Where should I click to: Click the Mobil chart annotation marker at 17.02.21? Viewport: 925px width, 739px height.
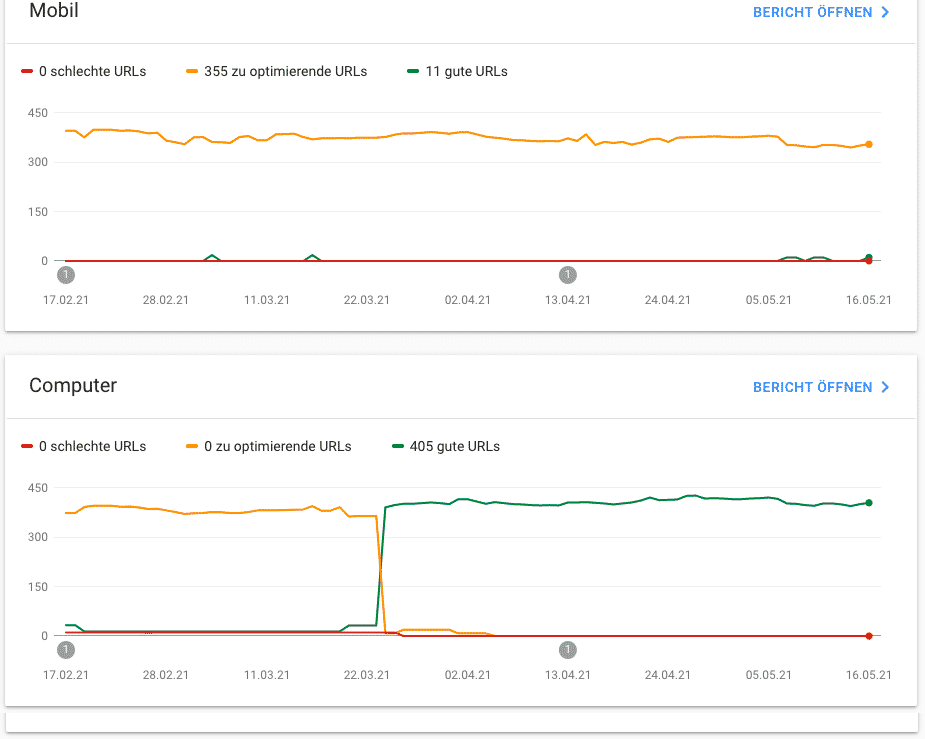tap(66, 275)
